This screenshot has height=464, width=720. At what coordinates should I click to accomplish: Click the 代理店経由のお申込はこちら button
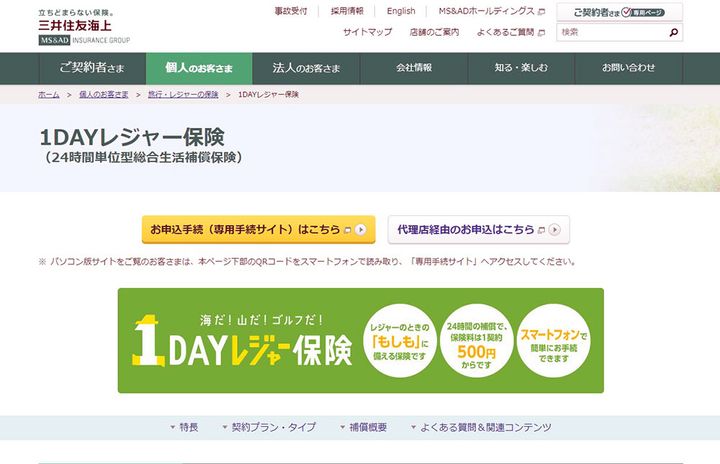[478, 229]
